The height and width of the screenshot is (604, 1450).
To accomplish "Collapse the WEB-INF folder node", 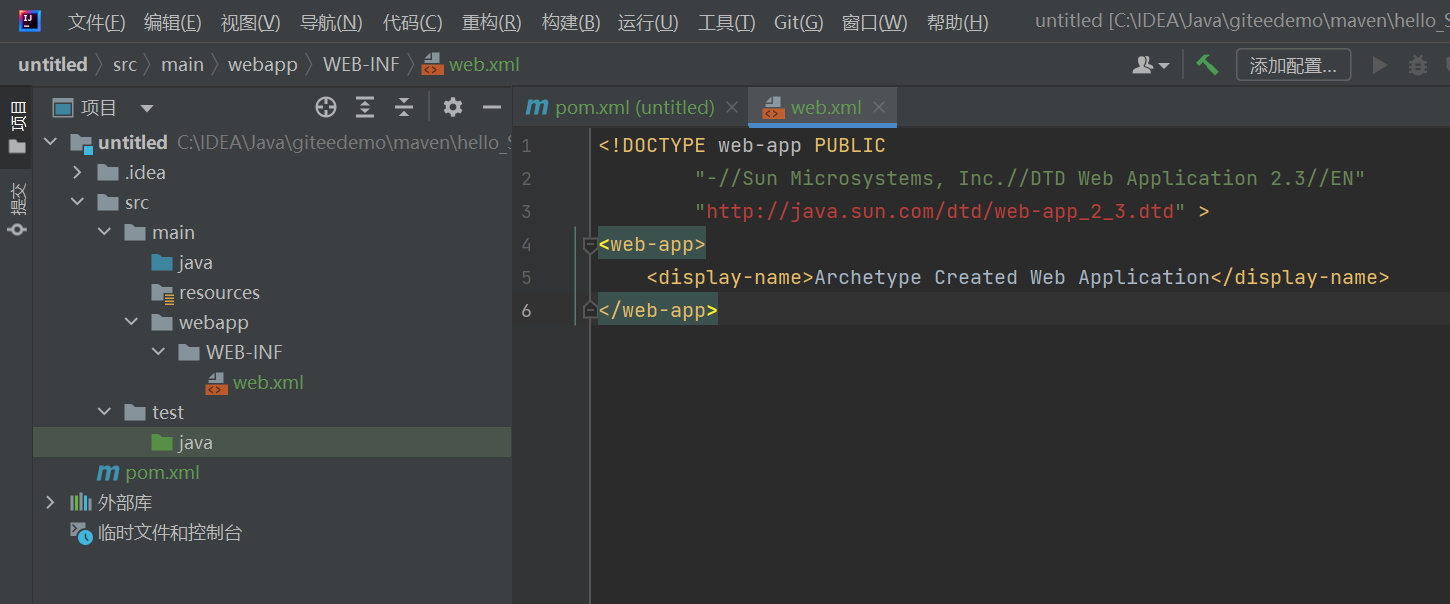I will (159, 353).
